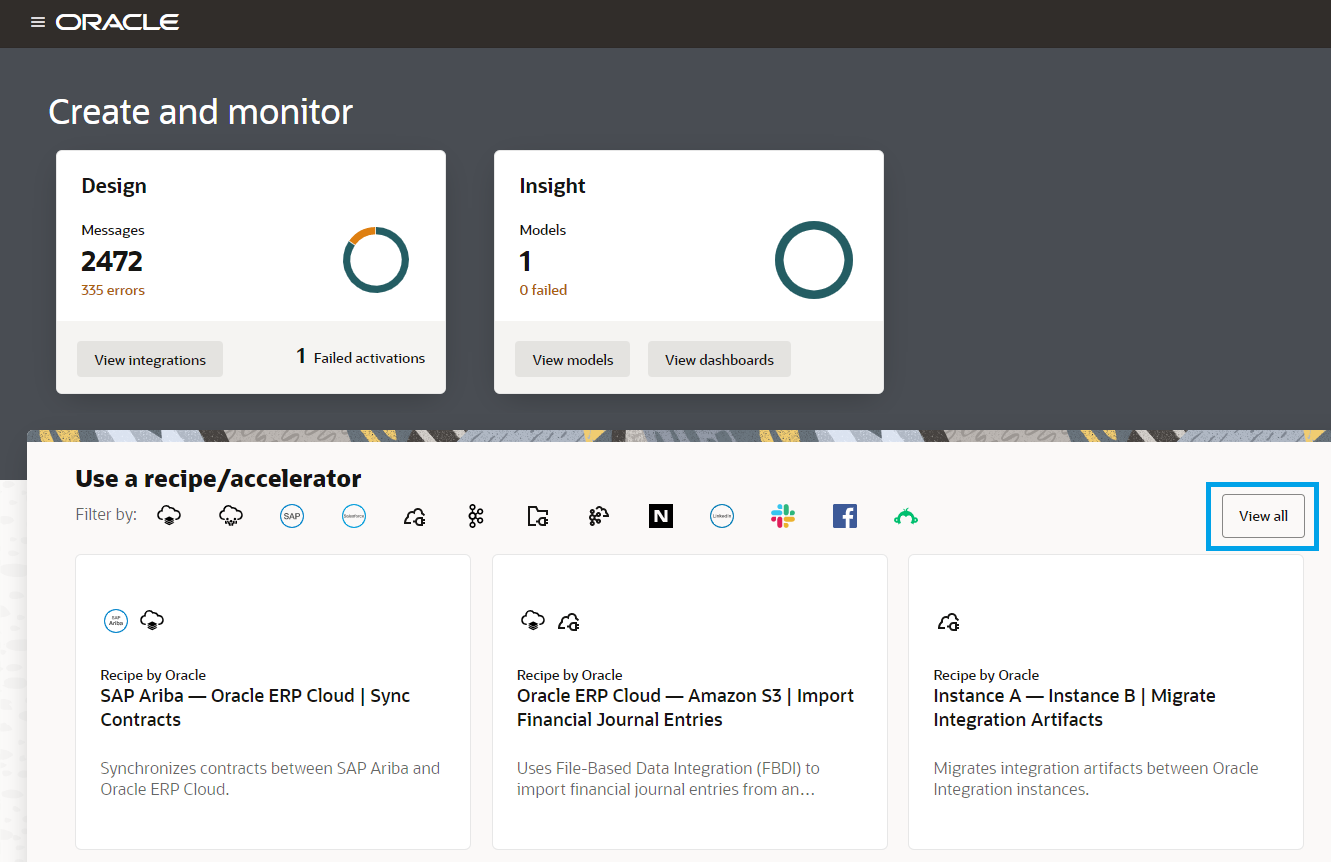Filter recipes by Facebook adapter
The height and width of the screenshot is (862, 1331).
(845, 515)
